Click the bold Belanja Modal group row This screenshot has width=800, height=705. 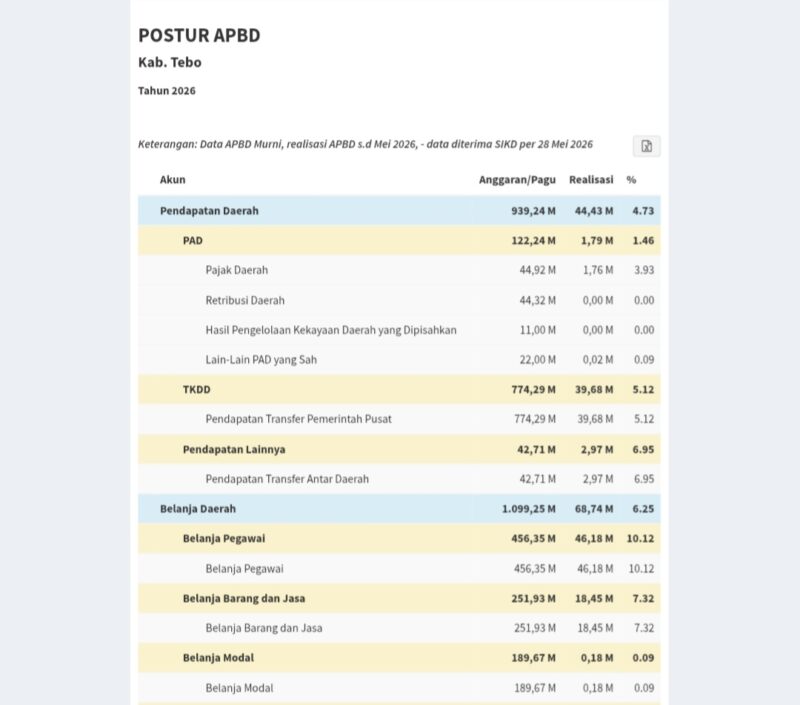(399, 658)
